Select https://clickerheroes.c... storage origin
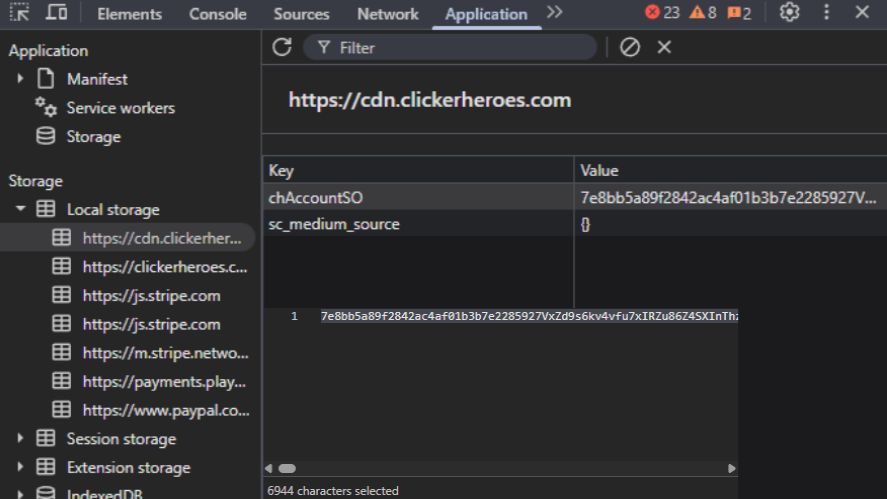The height and width of the screenshot is (499, 887). (x=165, y=267)
